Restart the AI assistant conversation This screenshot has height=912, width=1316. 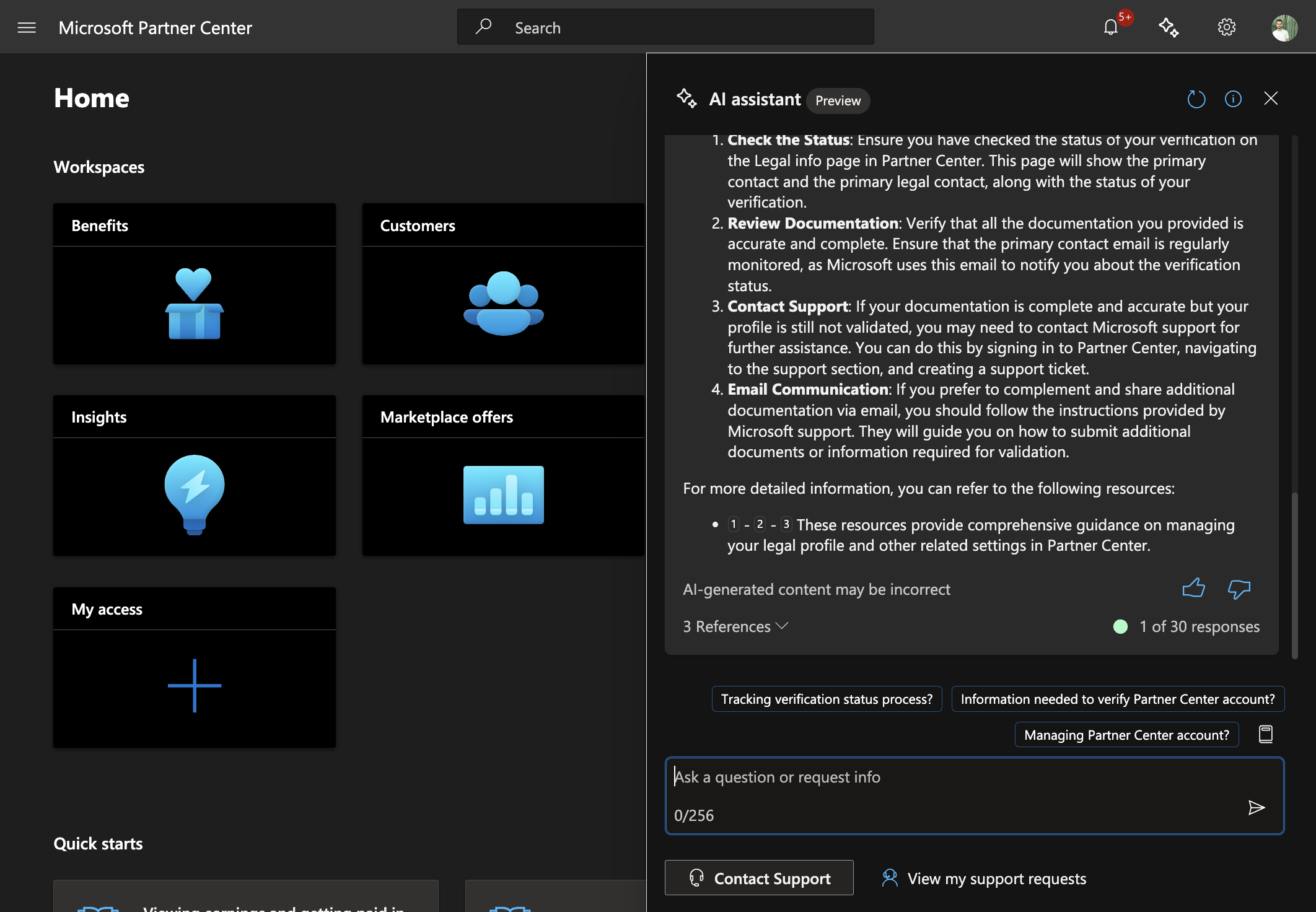click(x=1196, y=99)
